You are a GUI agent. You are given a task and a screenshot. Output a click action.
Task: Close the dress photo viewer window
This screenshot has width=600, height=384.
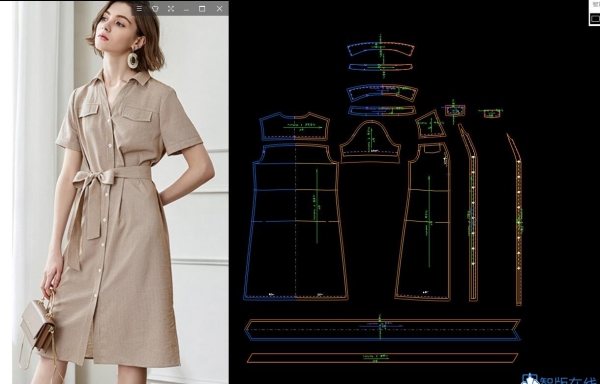click(x=219, y=8)
